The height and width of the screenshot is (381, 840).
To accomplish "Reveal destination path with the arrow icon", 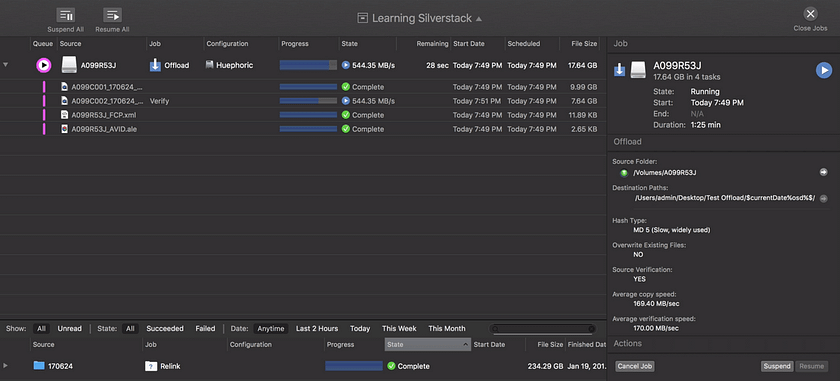I will (823, 198).
